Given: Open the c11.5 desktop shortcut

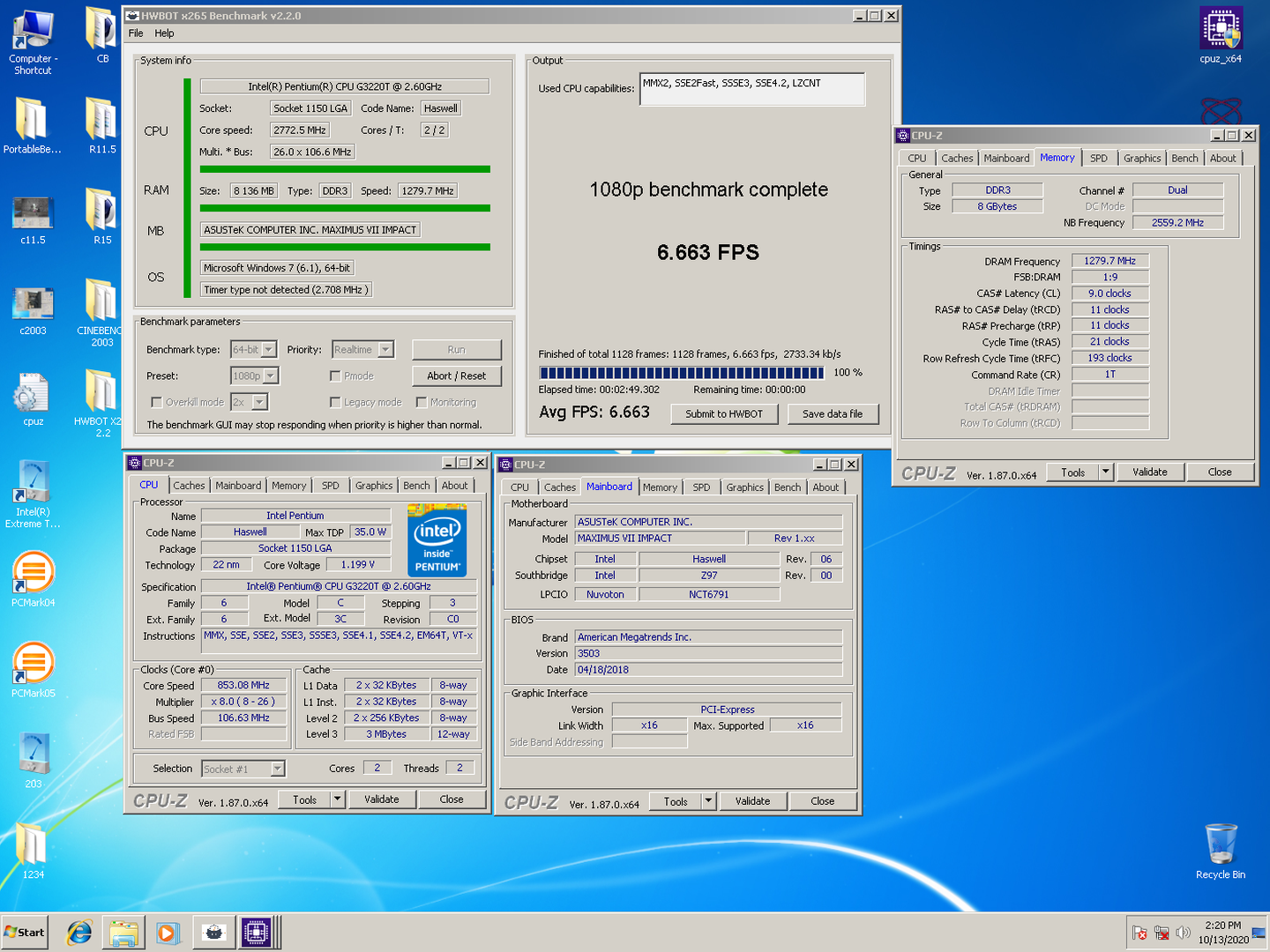Looking at the screenshot, I should click(x=33, y=218).
